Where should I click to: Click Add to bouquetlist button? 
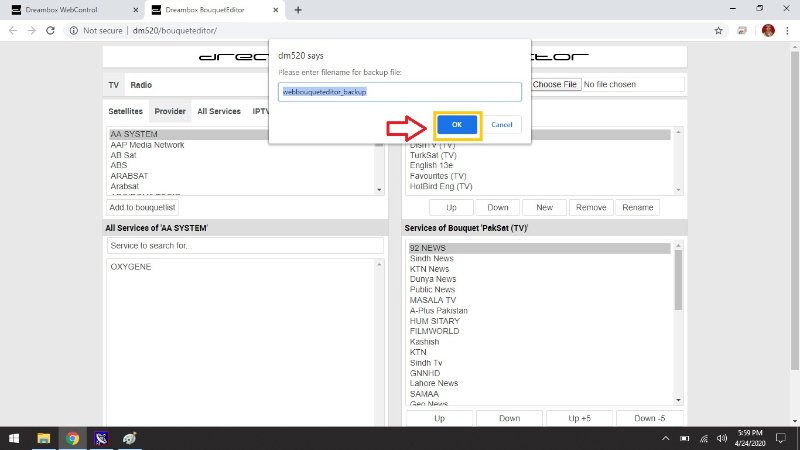tap(142, 207)
